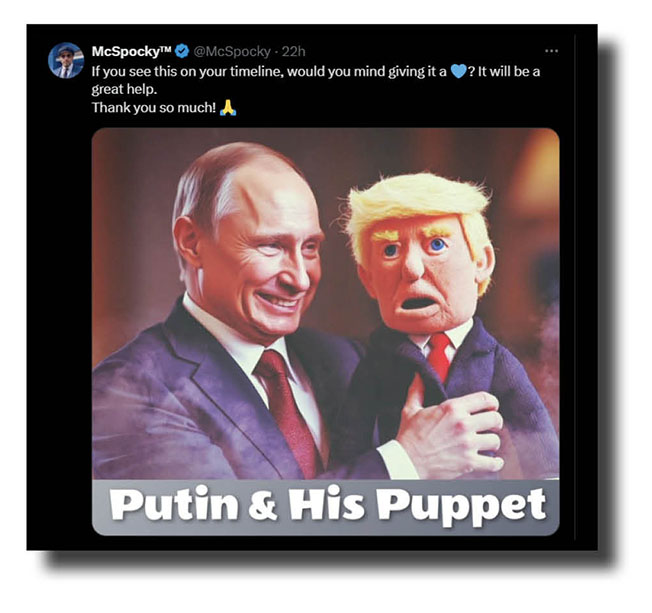The width and height of the screenshot is (652, 613).
Task: Open the three-dot more options menu
Action: point(551,51)
